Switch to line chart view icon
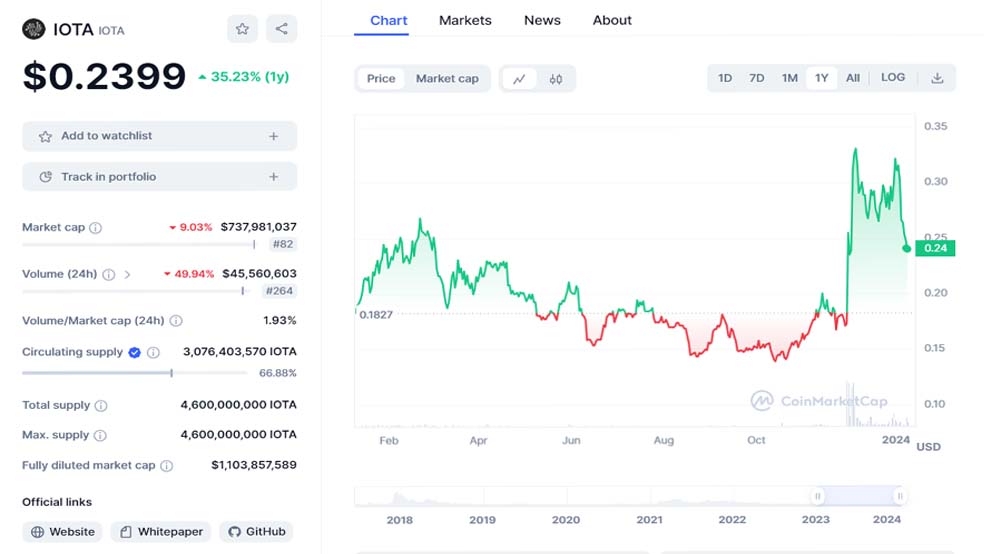This screenshot has width=984, height=554. click(x=519, y=79)
